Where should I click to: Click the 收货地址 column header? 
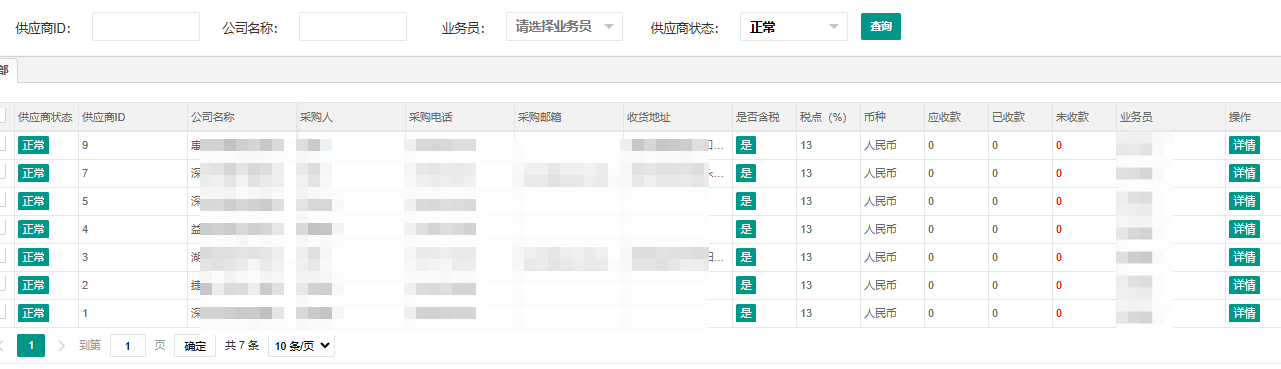point(677,117)
